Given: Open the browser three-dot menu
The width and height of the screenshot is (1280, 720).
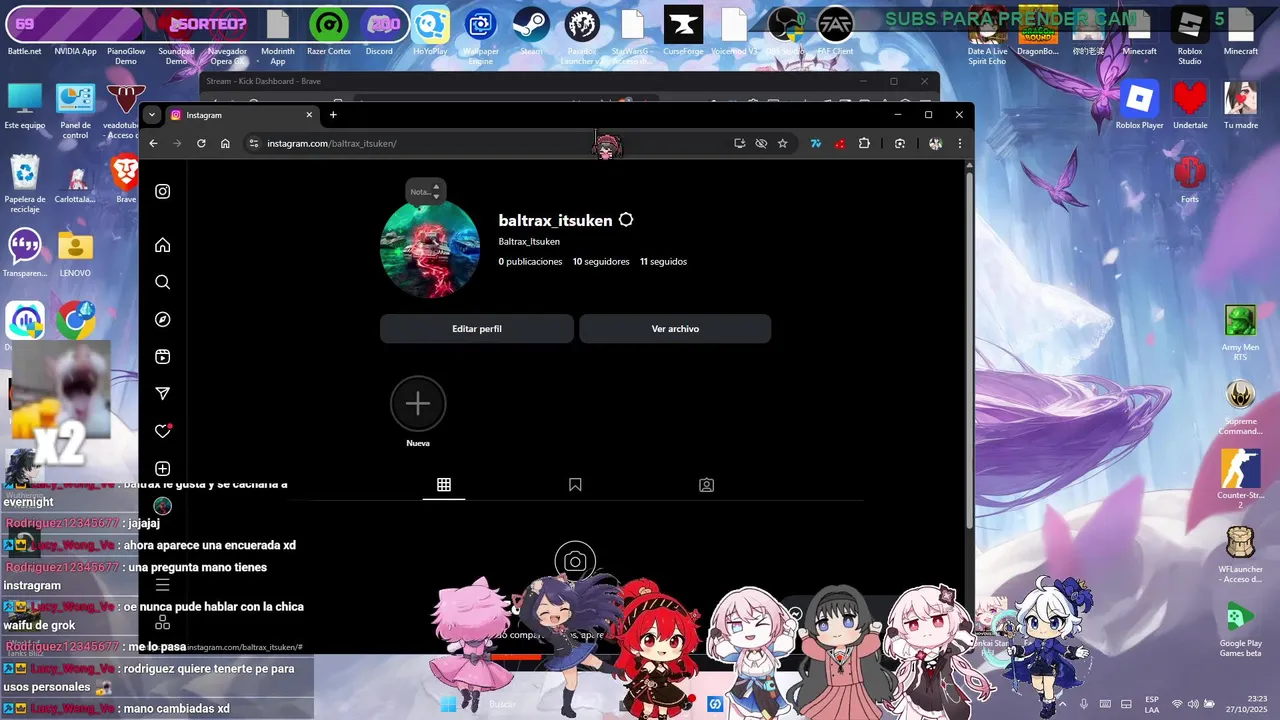Looking at the screenshot, I should (x=959, y=143).
